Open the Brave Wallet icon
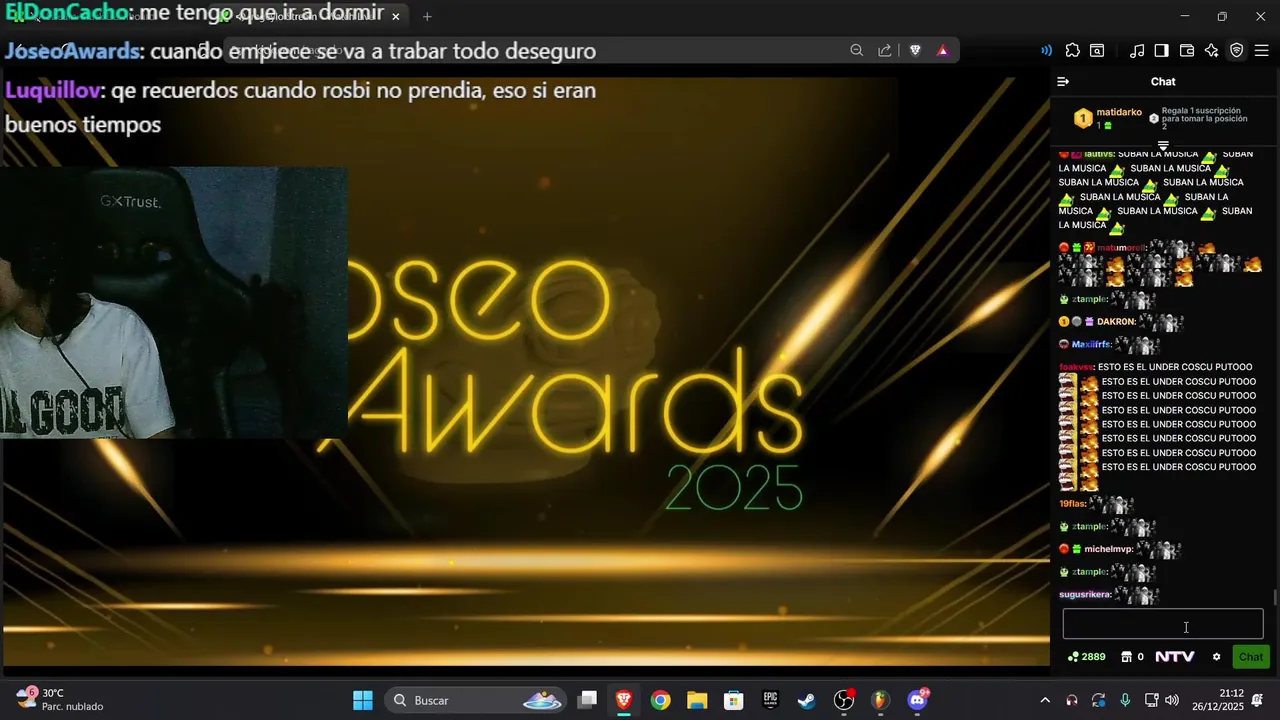The width and height of the screenshot is (1280, 720). coord(1187,50)
